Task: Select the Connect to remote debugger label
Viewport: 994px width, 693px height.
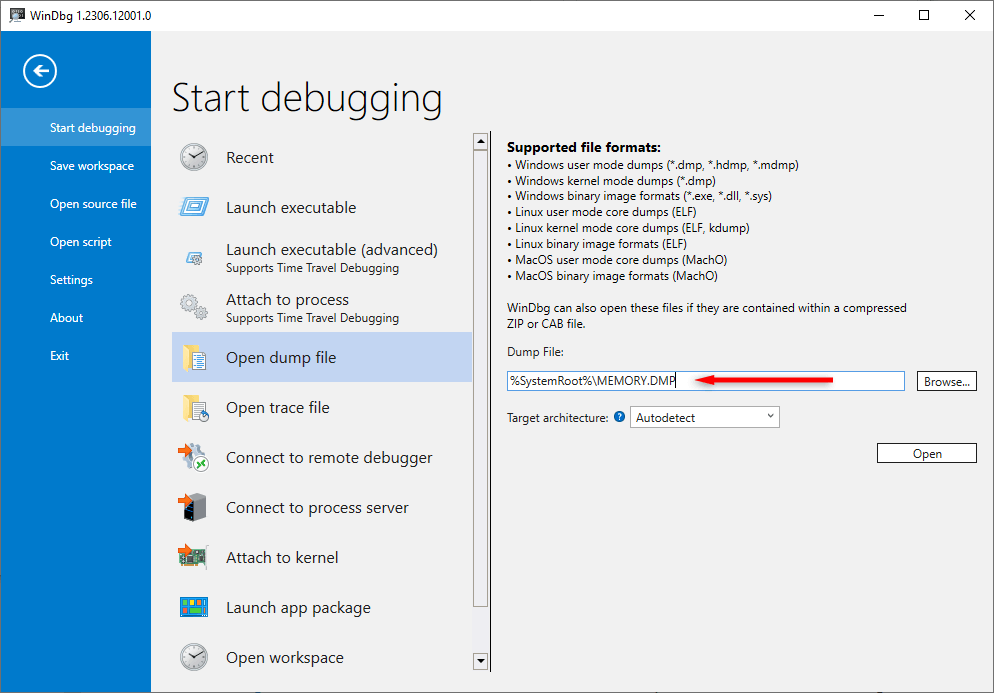Action: [329, 458]
